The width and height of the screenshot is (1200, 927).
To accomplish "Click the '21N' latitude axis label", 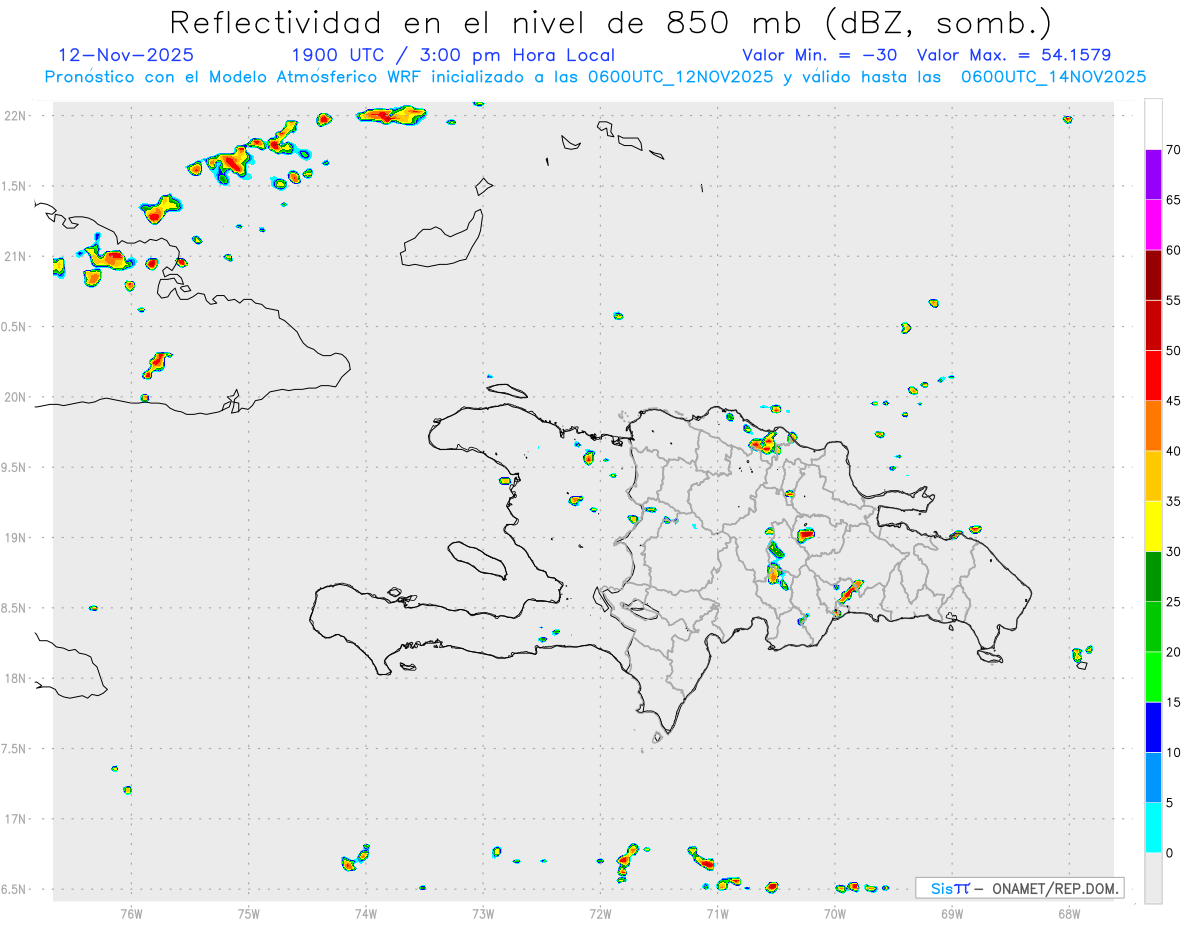I will (x=15, y=257).
